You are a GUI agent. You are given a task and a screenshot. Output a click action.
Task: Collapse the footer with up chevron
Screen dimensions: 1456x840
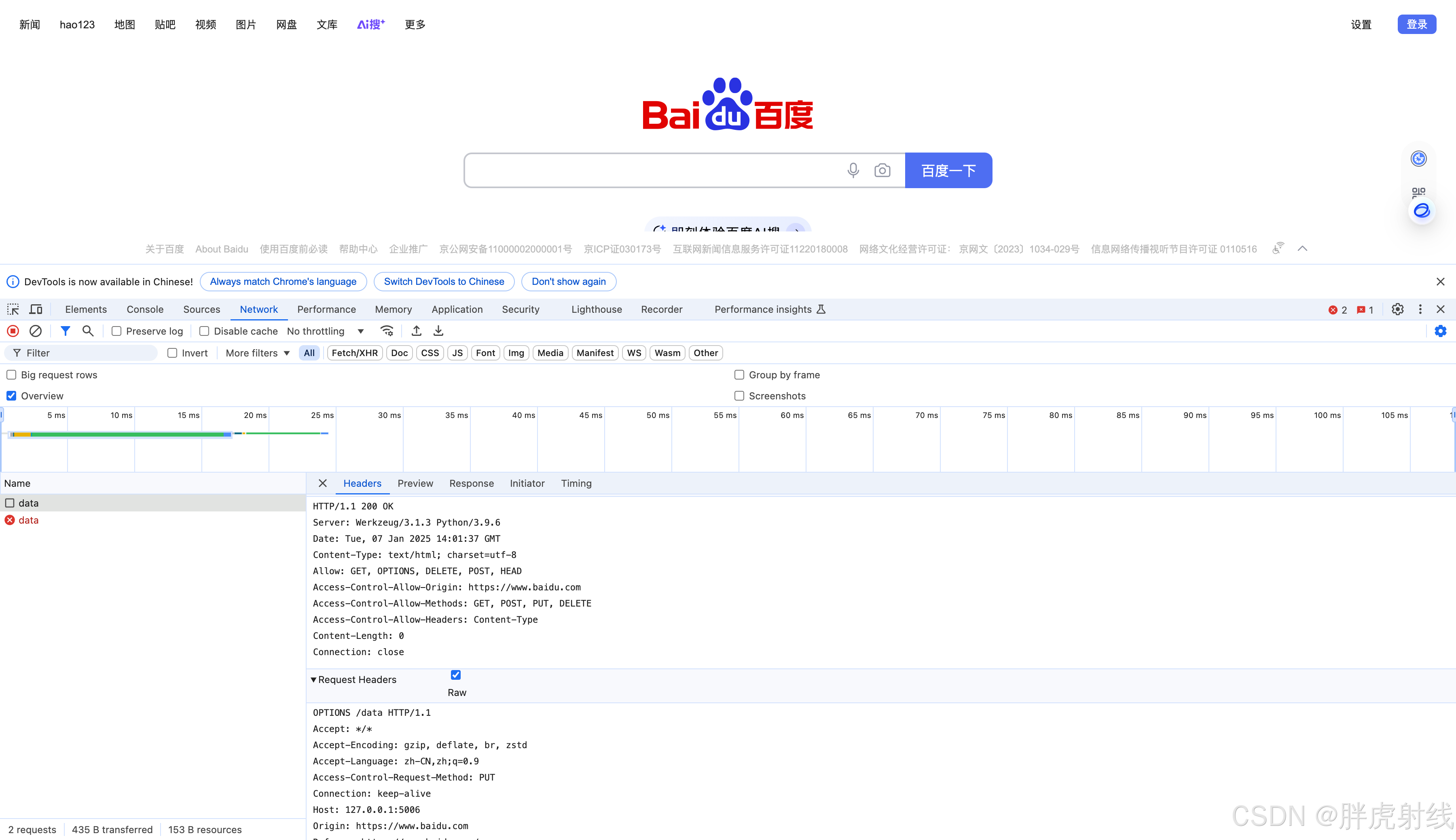[x=1303, y=249]
